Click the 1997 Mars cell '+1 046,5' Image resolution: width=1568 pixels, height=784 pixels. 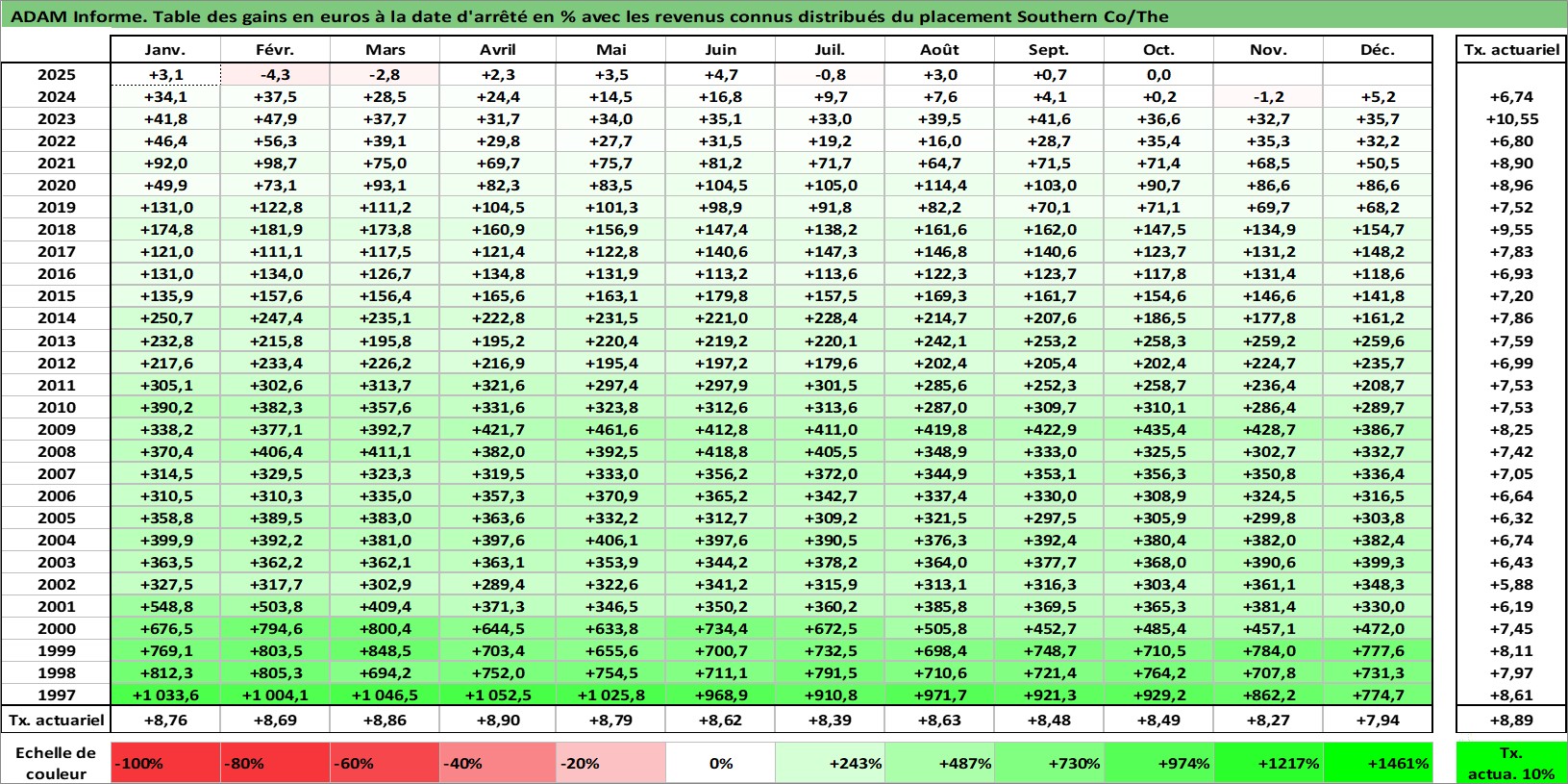click(385, 695)
